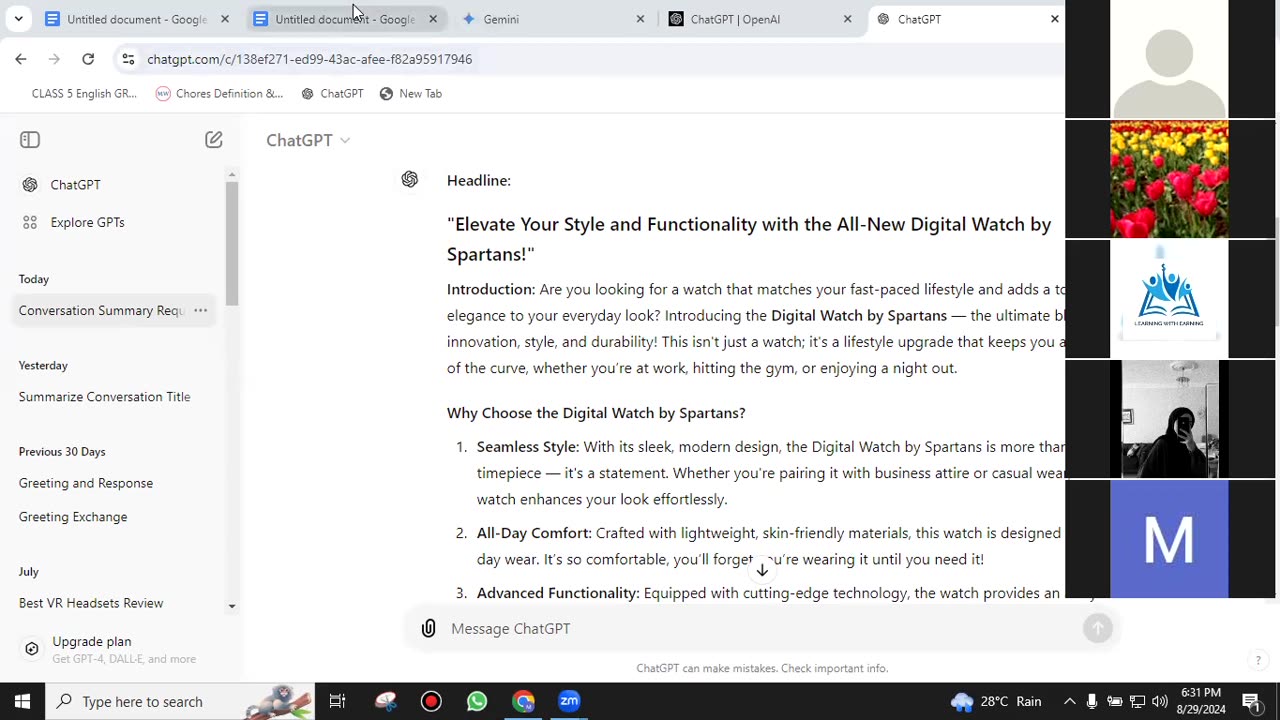This screenshot has width=1280, height=720.
Task: Open the Snipping tool icon on taskbar
Action: click(385, 701)
